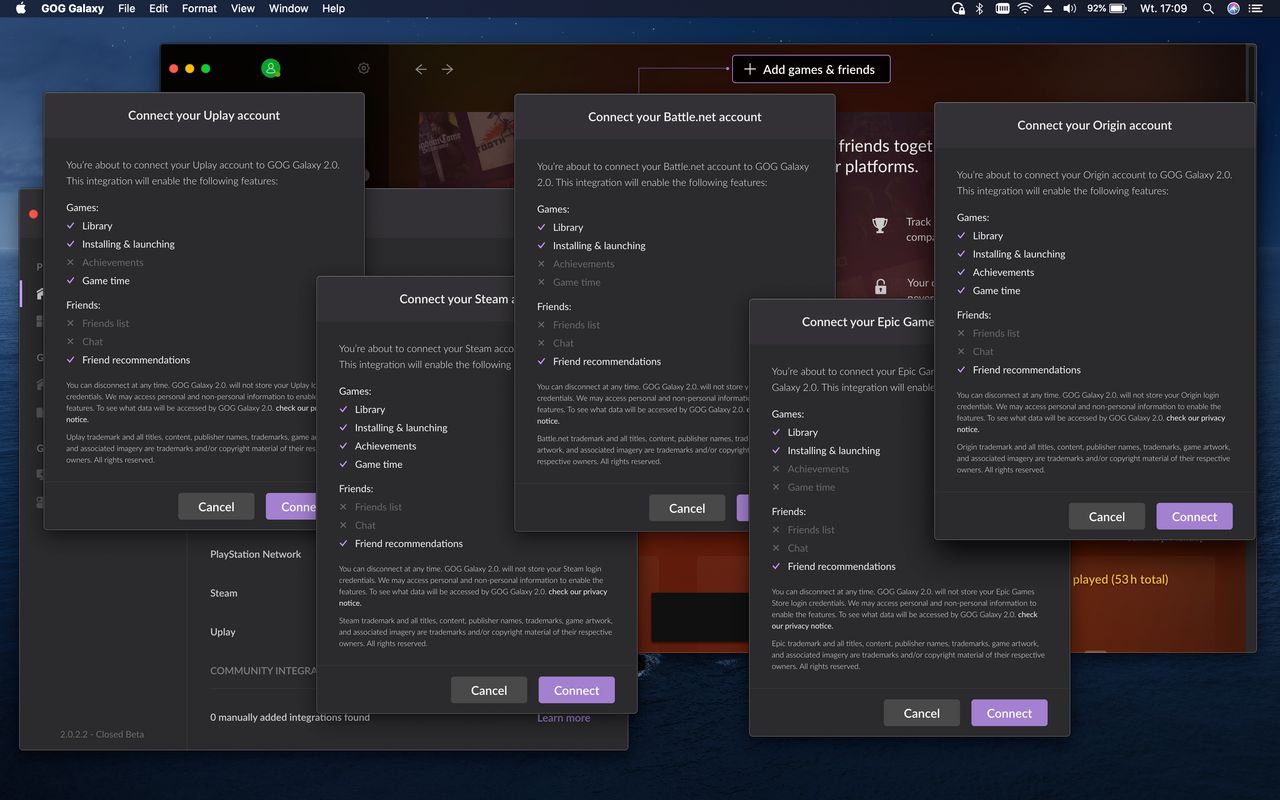
Task: Click Library in the Steam dialog
Action: [x=370, y=409]
